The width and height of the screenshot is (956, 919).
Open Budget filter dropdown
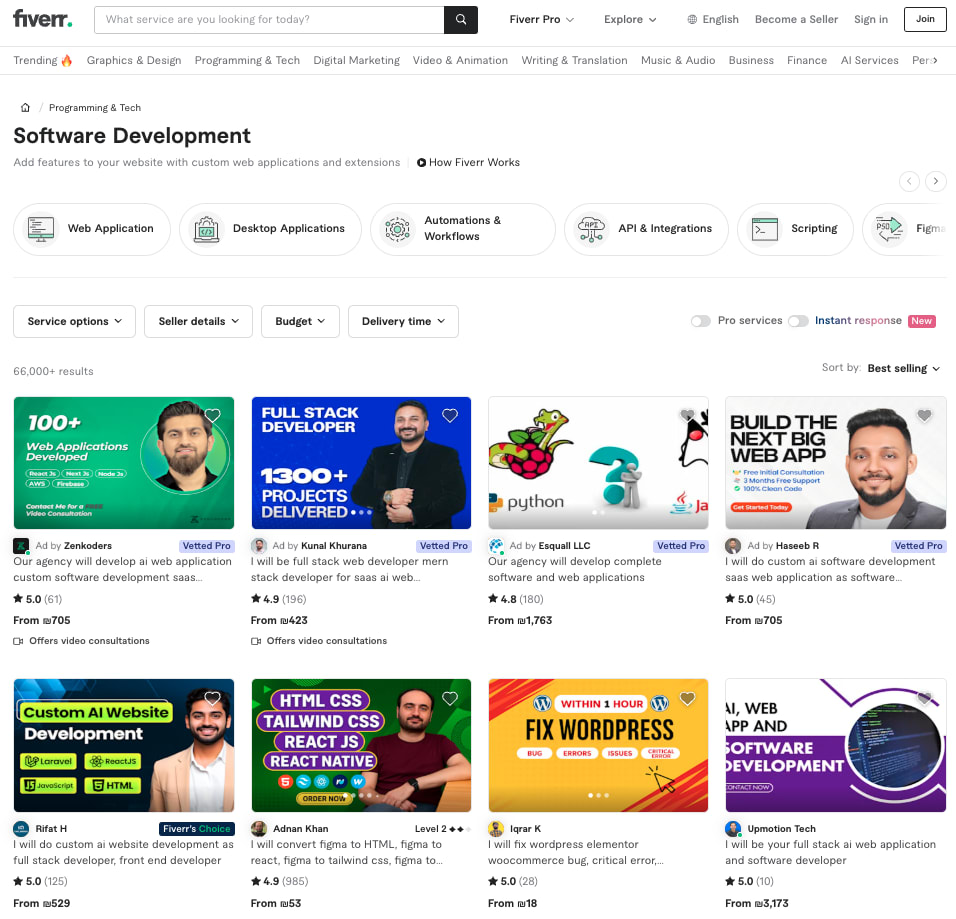[300, 321]
